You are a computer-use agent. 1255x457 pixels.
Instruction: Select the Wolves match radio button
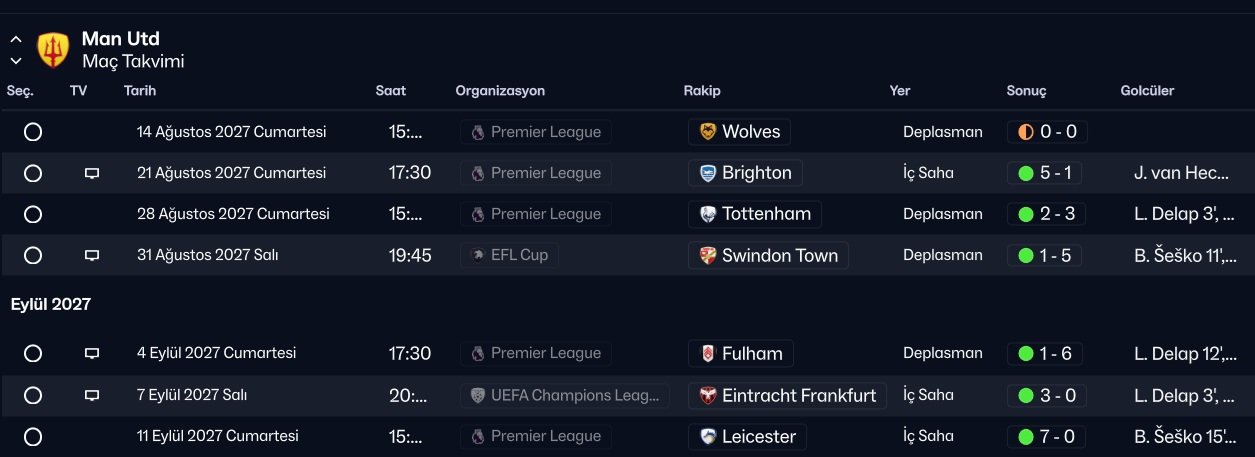coord(33,132)
